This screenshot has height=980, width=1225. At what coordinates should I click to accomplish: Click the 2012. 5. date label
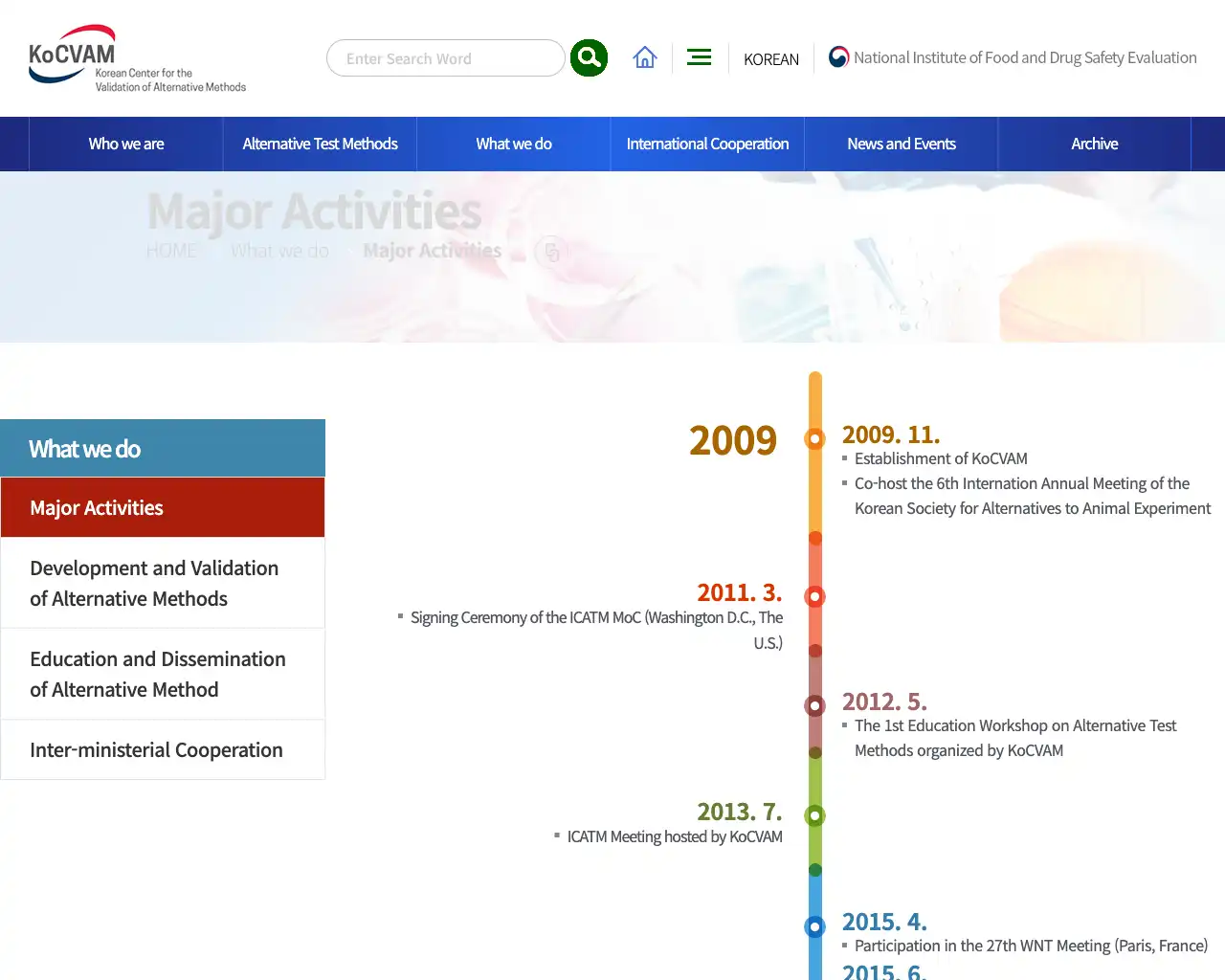tap(884, 702)
